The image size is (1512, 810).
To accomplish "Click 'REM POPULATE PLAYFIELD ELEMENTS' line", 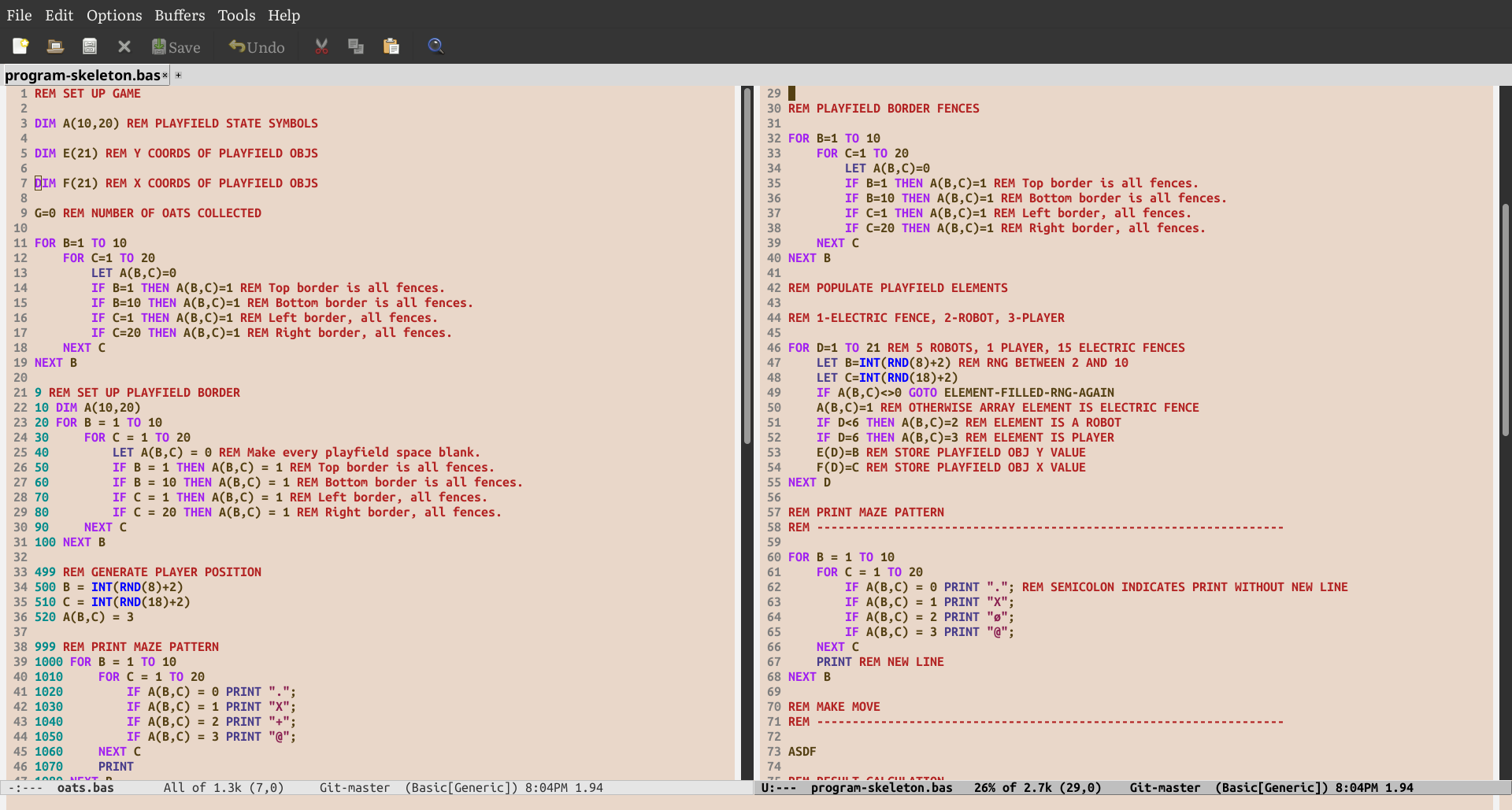I will [898, 288].
